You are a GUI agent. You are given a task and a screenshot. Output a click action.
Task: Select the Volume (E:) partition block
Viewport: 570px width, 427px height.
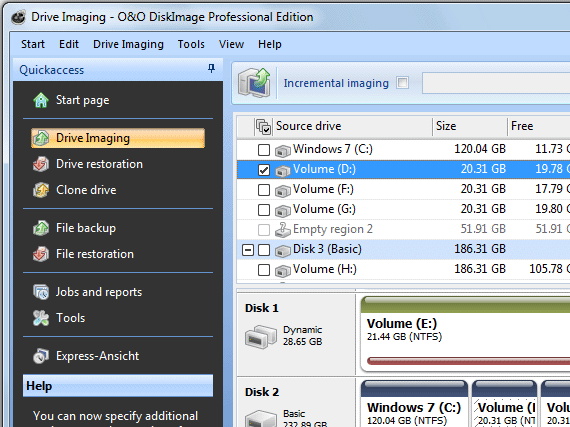pos(465,334)
